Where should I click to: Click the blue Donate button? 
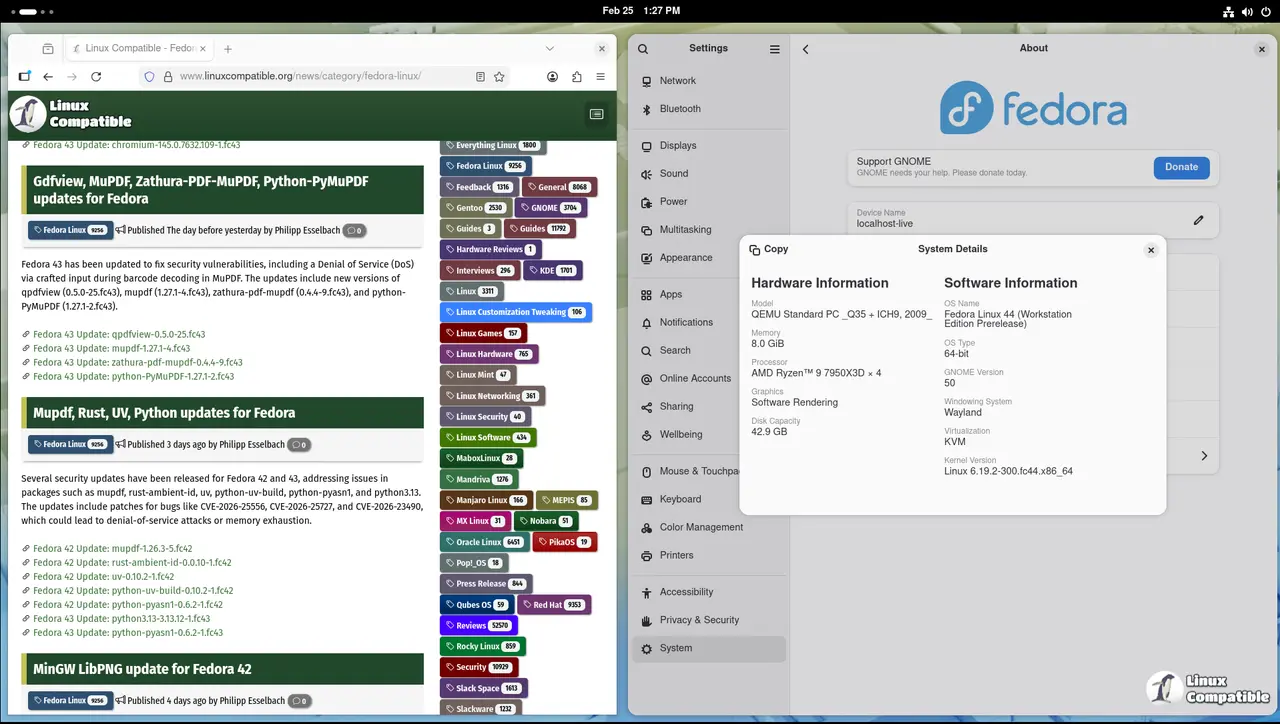click(1181, 167)
